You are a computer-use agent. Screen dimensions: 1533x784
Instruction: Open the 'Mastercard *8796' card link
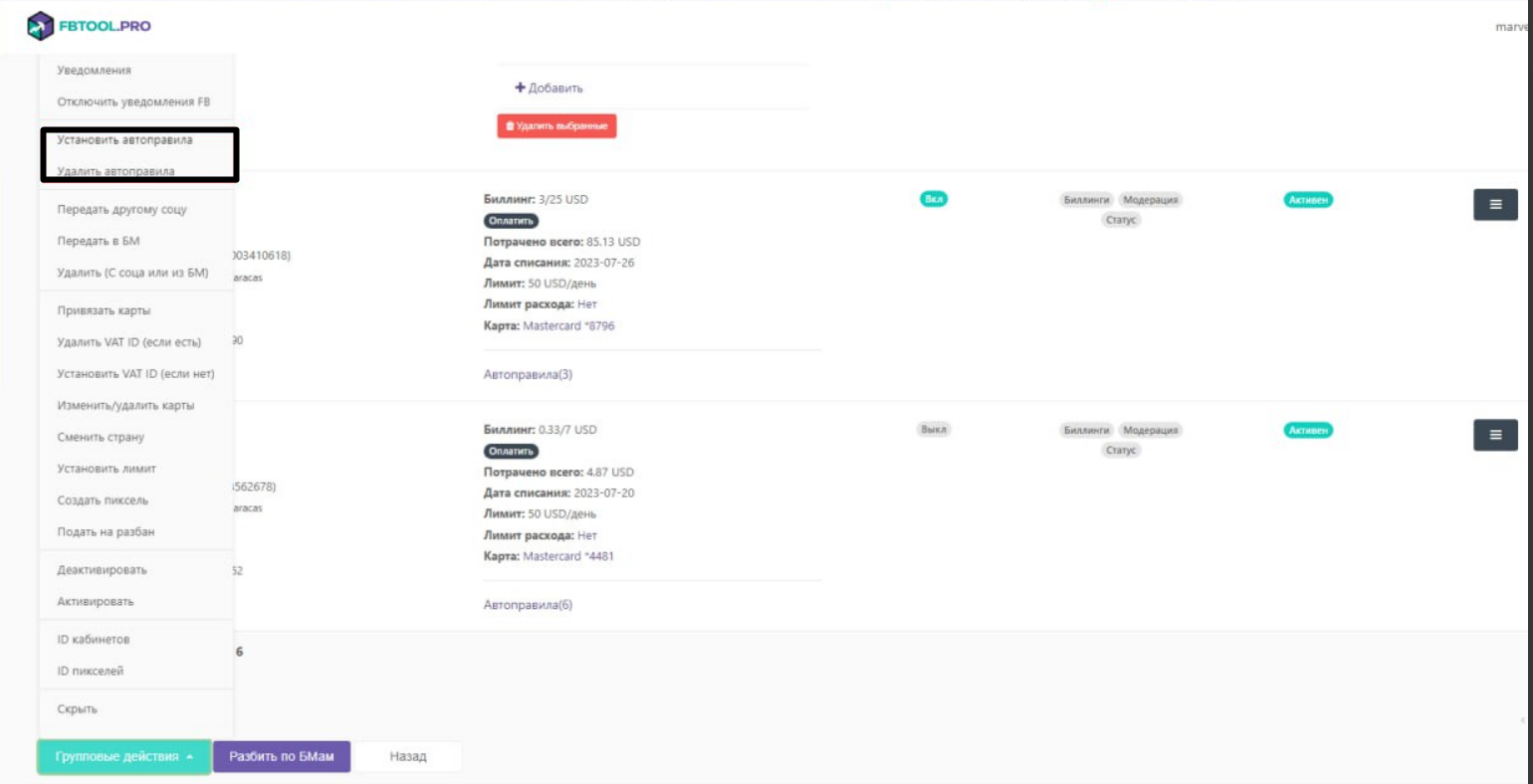tap(568, 326)
